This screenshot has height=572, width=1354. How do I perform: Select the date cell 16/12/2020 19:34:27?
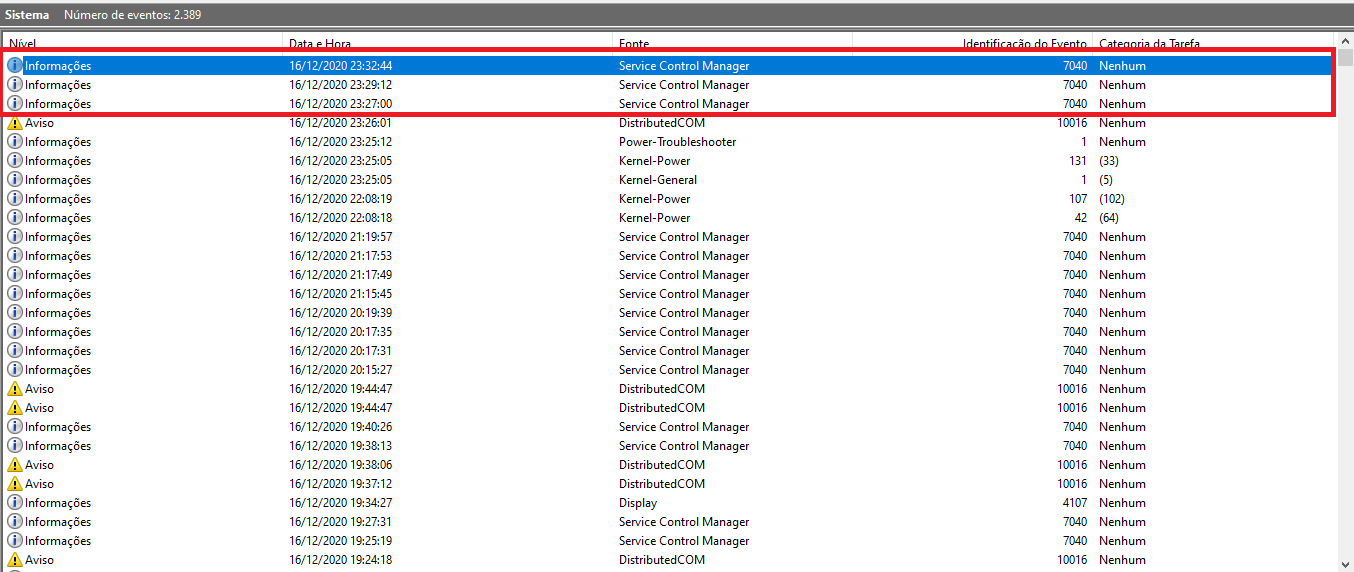click(x=341, y=503)
